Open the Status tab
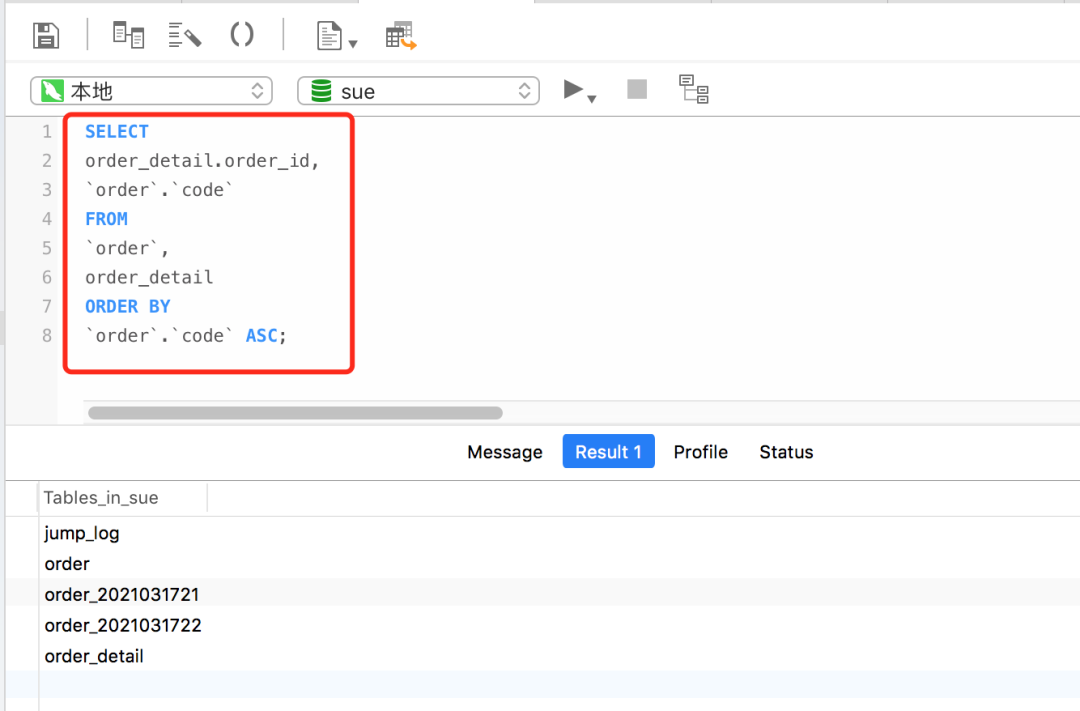This screenshot has height=711, width=1080. click(786, 452)
